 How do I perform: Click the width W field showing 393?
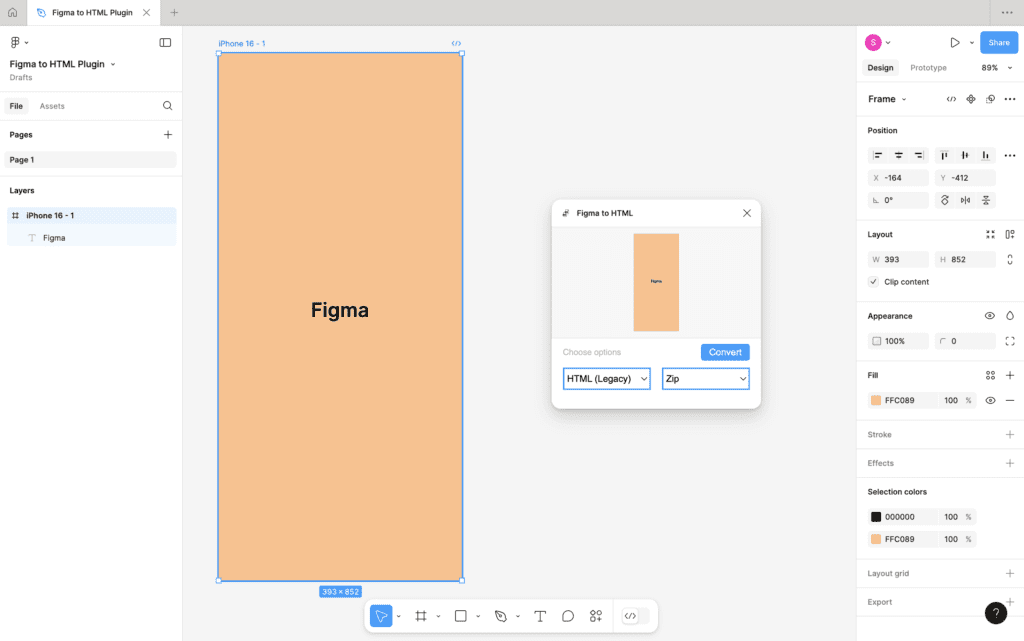[898, 259]
